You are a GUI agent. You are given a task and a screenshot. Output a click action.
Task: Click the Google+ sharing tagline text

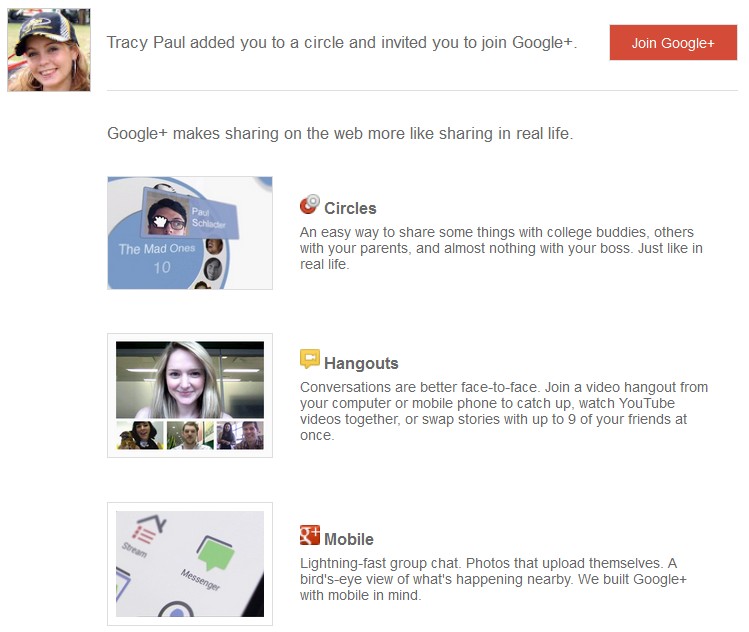coord(340,133)
